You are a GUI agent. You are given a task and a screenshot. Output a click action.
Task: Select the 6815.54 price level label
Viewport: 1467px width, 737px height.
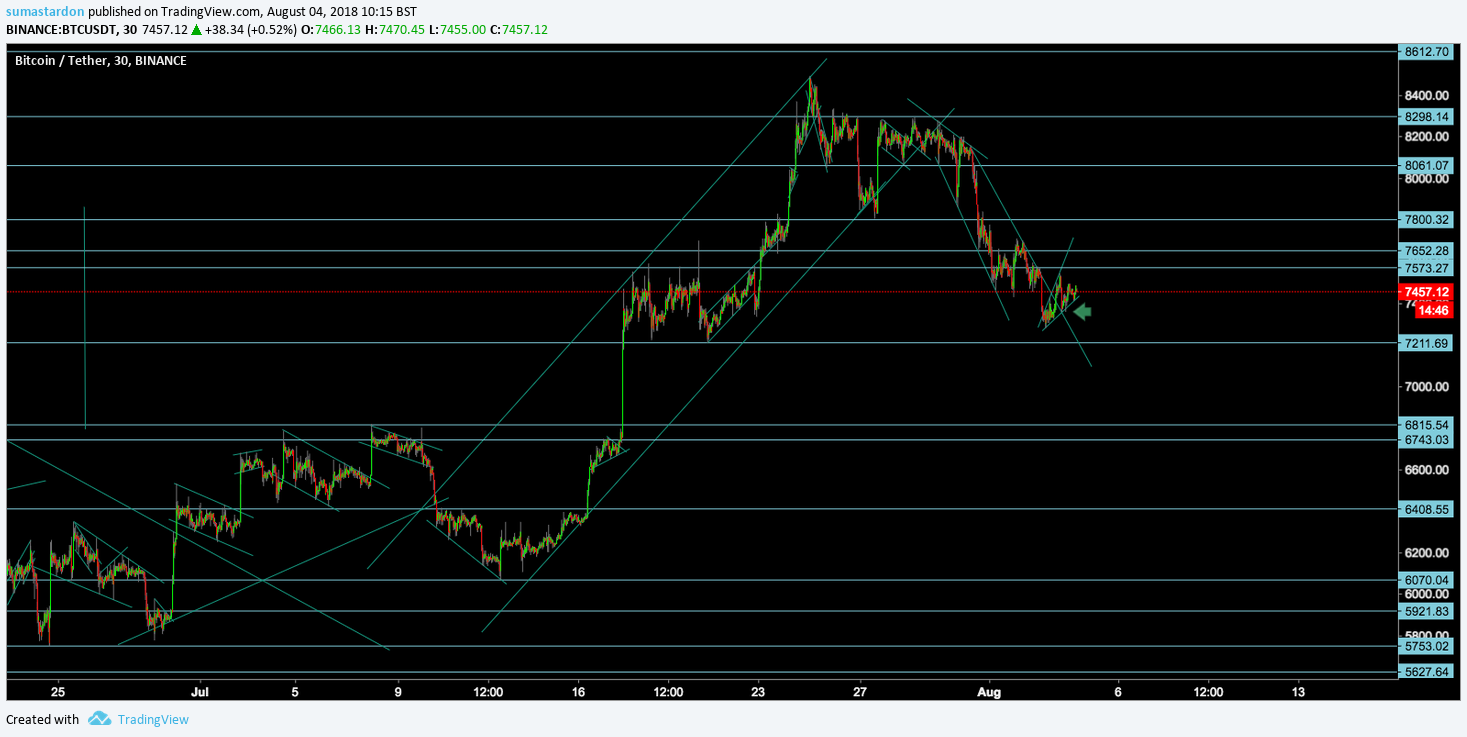click(1425, 425)
